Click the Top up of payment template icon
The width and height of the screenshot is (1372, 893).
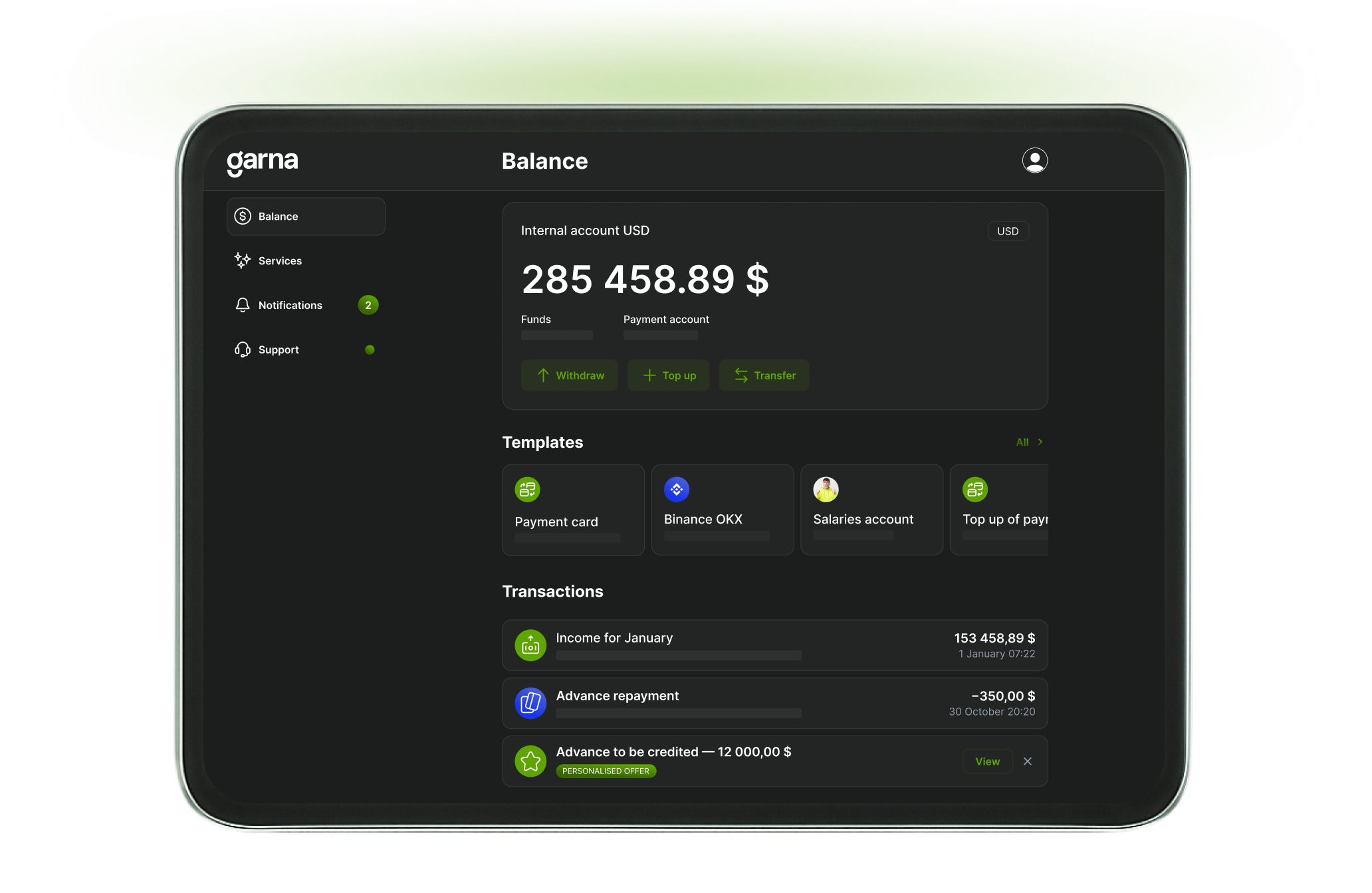point(975,490)
